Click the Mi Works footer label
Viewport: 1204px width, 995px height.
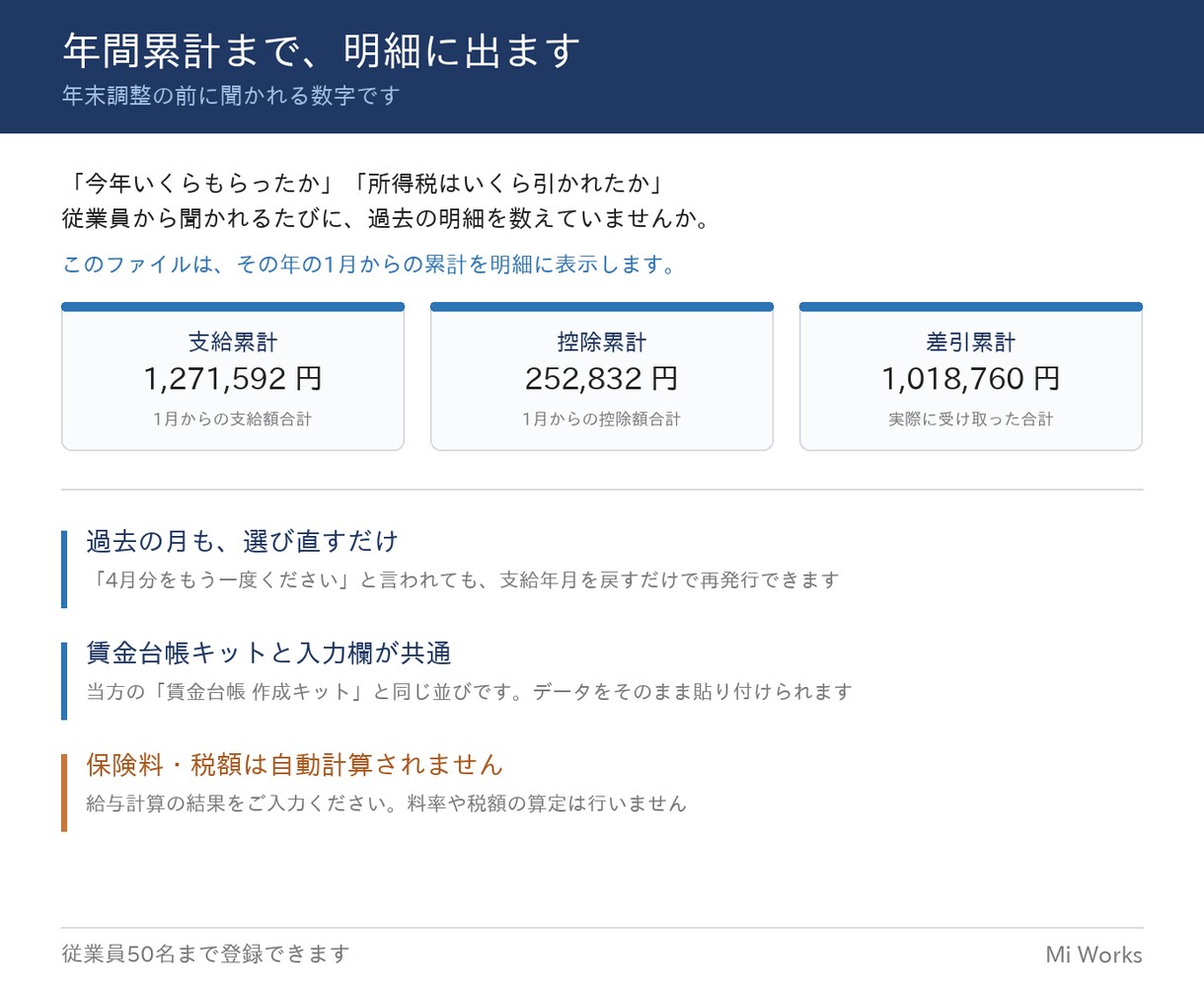(1093, 955)
